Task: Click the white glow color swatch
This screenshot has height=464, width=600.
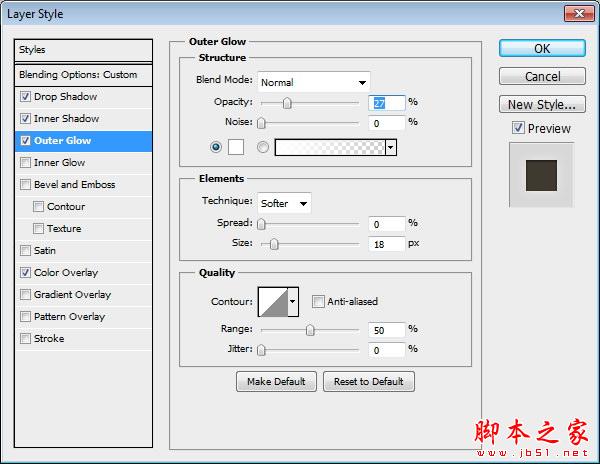Action: pos(236,147)
